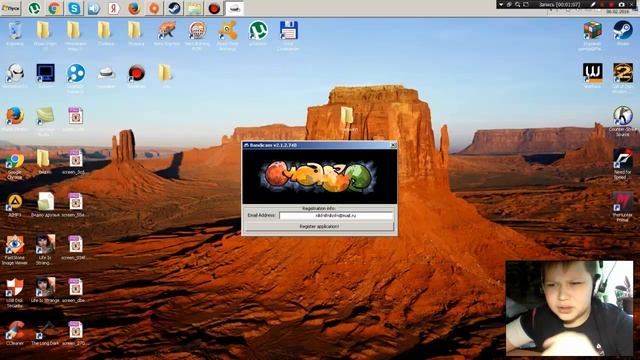Screen dimensions: 640x360
Task: Click the magnifier icon in recording bar
Action: point(517,4)
